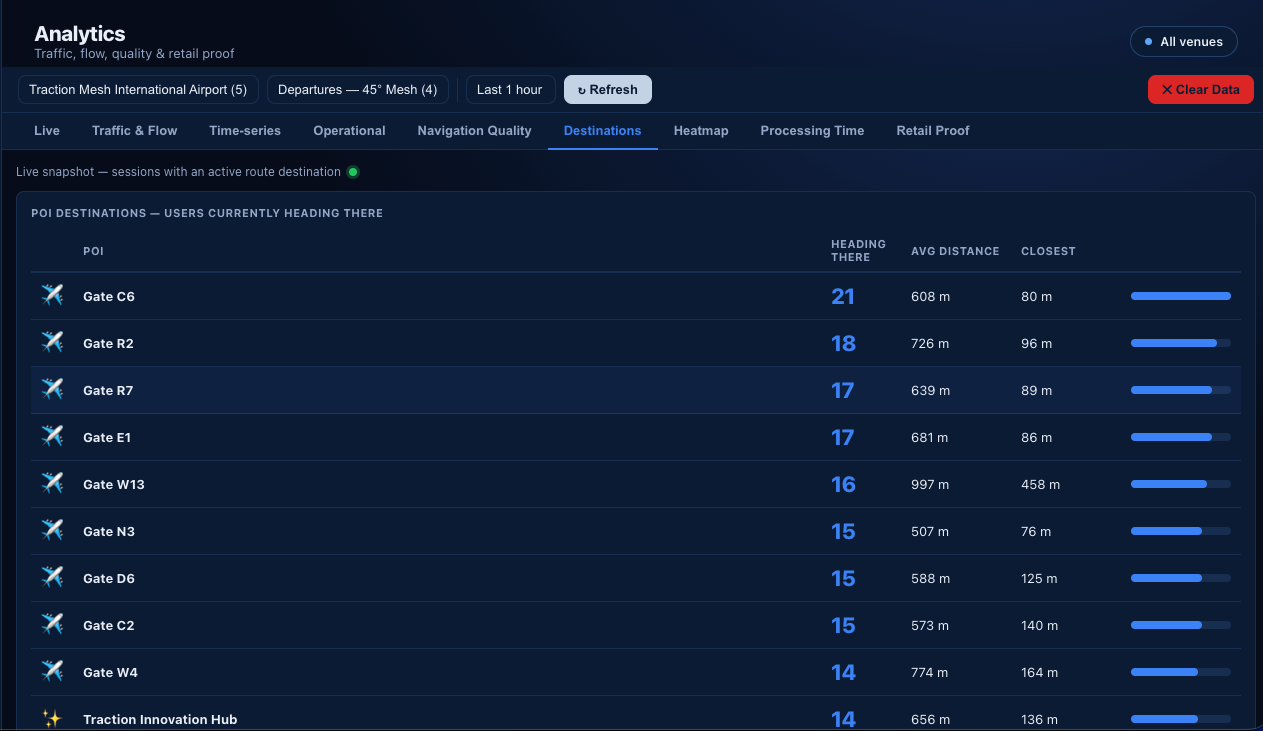Click the 608 m average distance value
Image resolution: width=1263 pixels, height=731 pixels.
click(930, 297)
